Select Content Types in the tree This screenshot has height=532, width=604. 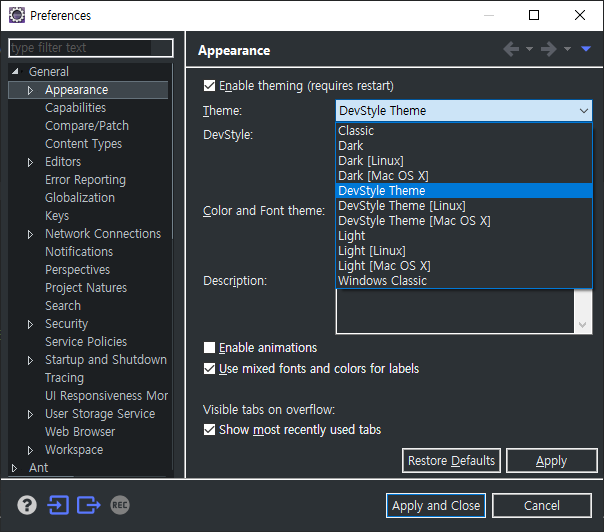coord(84,144)
